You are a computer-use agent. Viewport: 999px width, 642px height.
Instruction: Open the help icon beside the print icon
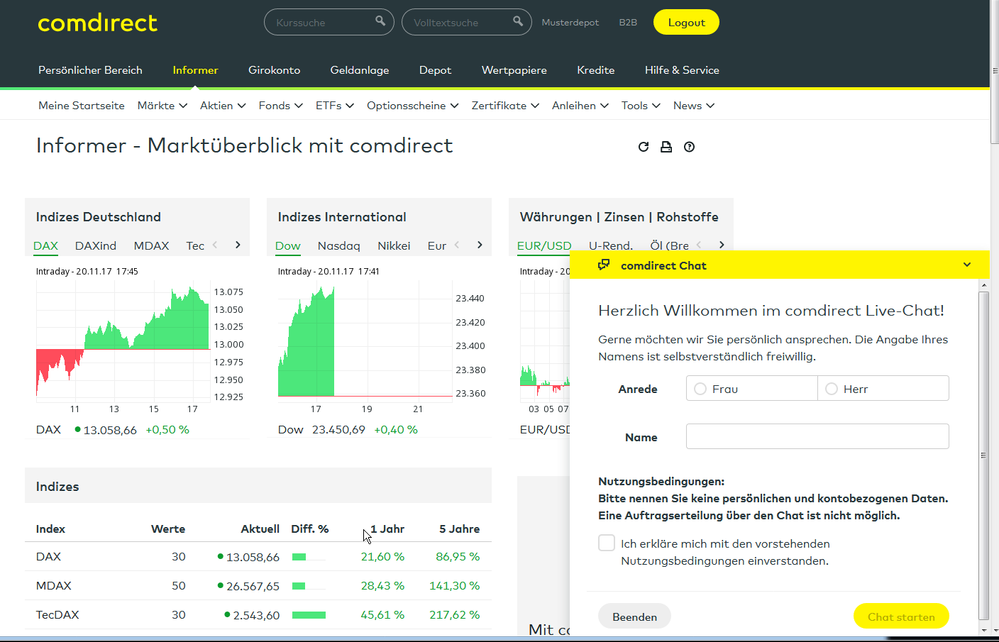tap(689, 146)
